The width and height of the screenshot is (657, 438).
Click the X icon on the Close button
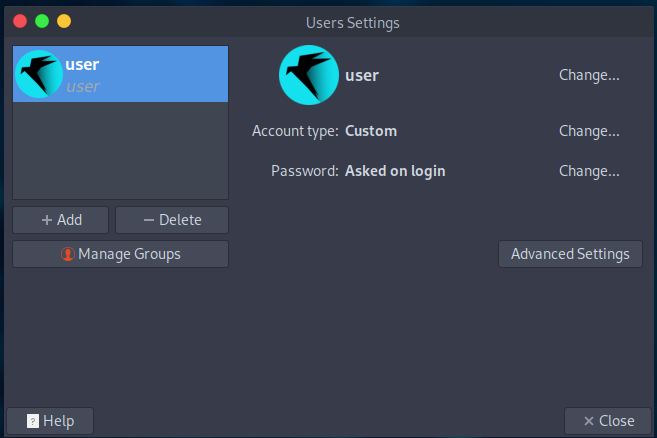tap(589, 421)
